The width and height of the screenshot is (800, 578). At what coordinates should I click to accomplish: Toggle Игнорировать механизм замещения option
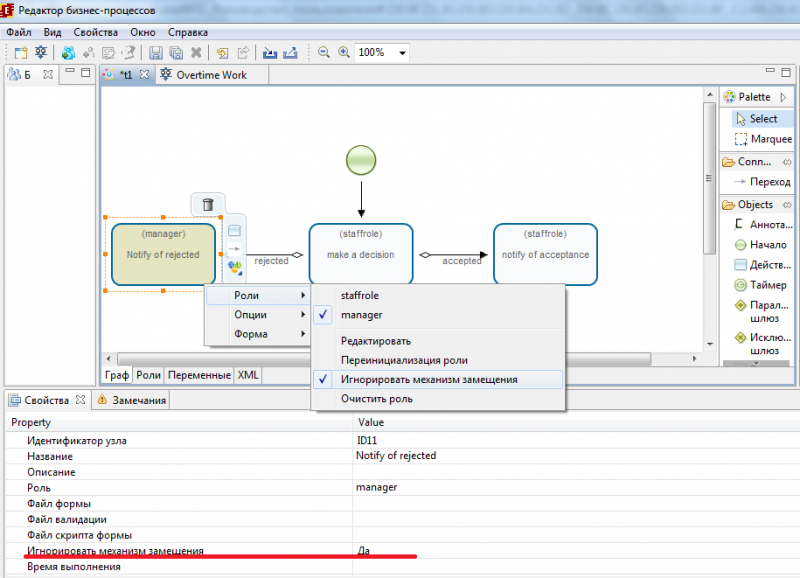point(429,380)
